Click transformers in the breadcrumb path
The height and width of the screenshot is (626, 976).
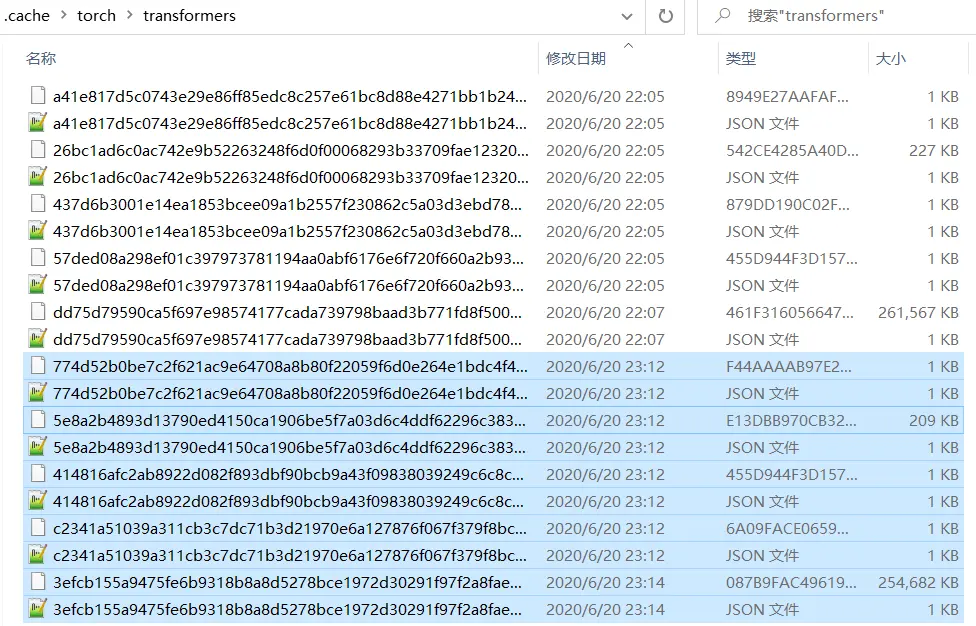[x=189, y=16]
